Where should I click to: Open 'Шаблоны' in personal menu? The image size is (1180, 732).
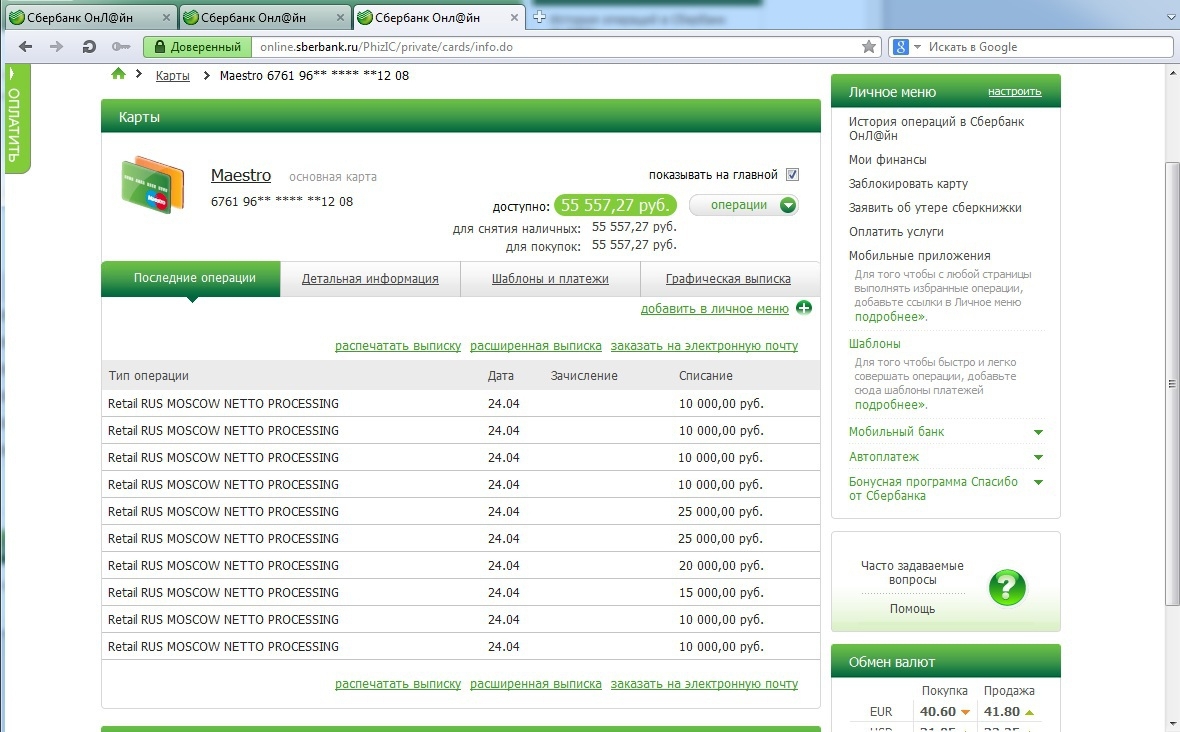pos(874,344)
